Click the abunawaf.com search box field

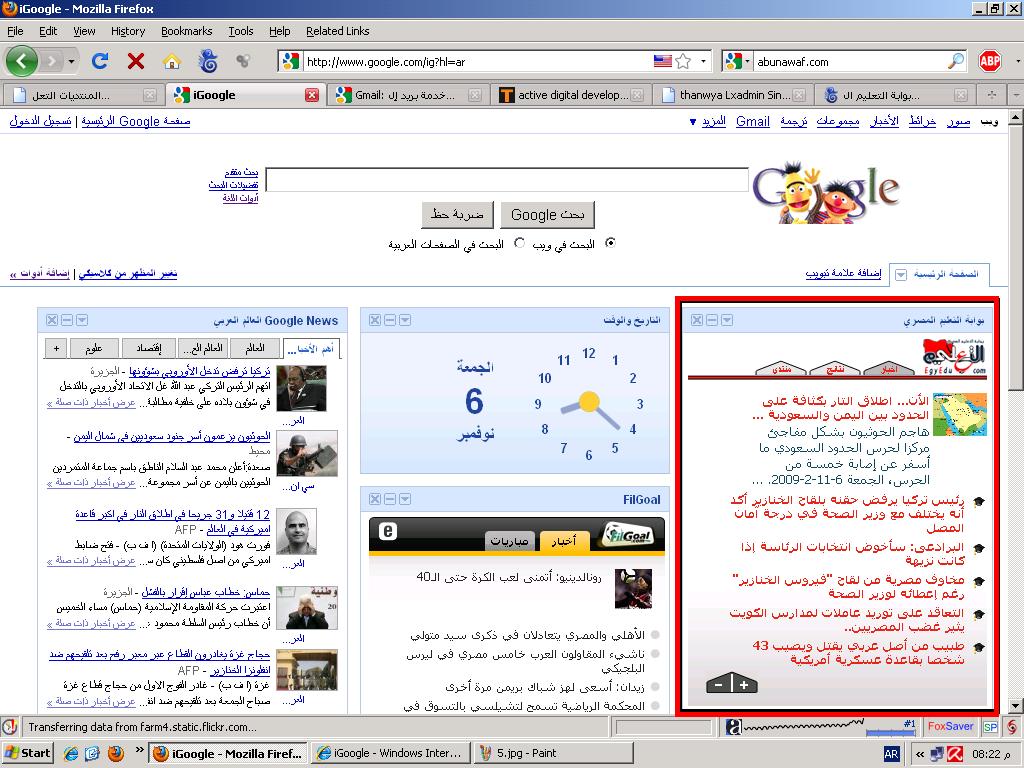850,61
